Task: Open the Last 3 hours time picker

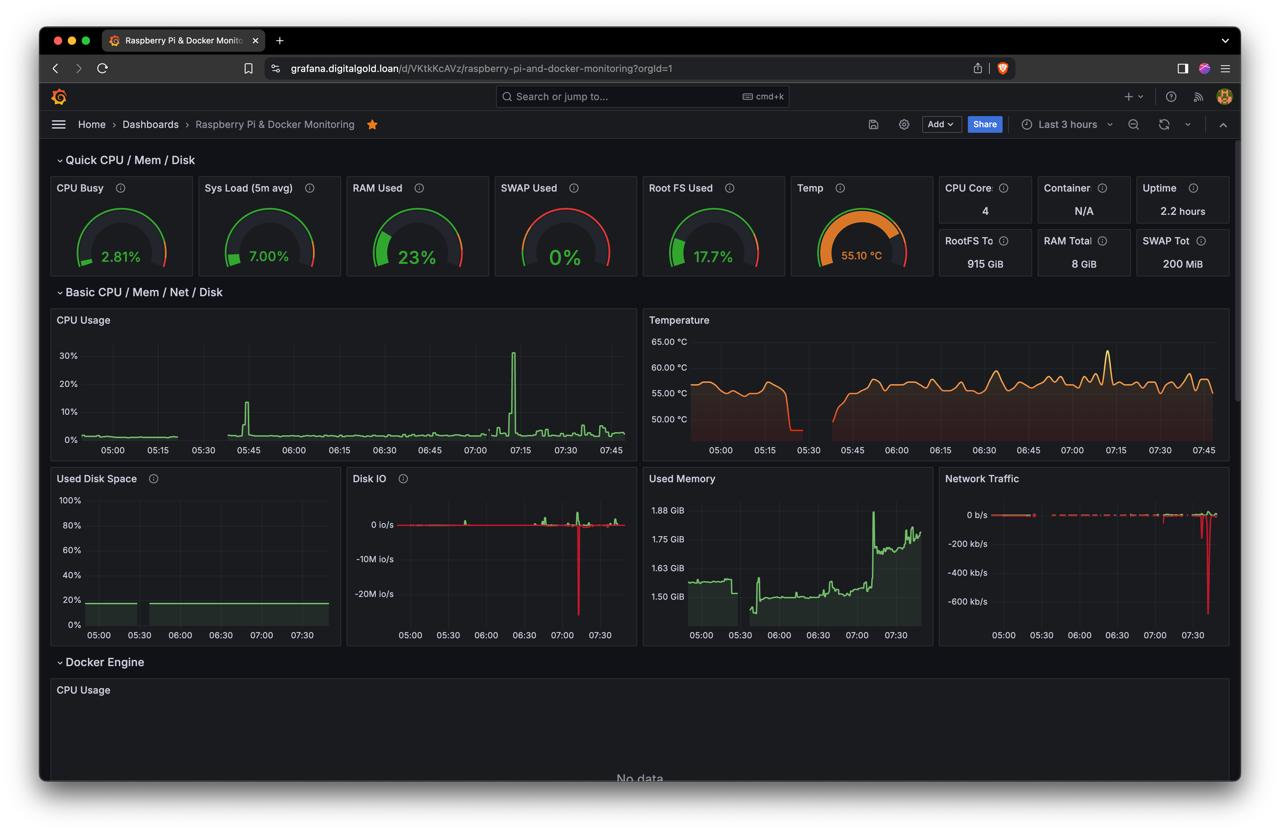Action: [x=1067, y=124]
